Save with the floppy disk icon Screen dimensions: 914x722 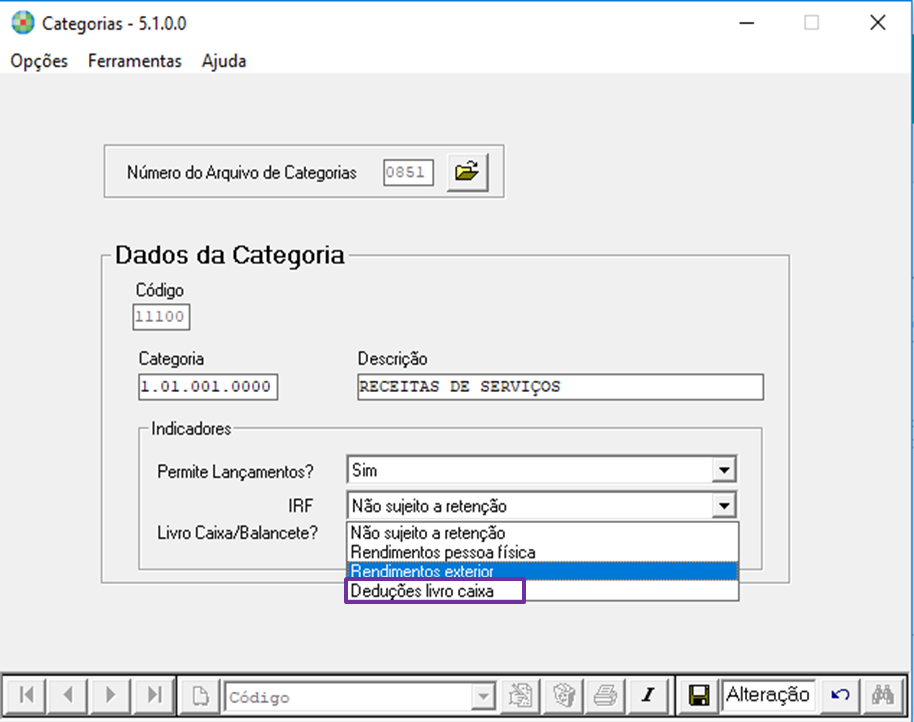click(x=698, y=695)
